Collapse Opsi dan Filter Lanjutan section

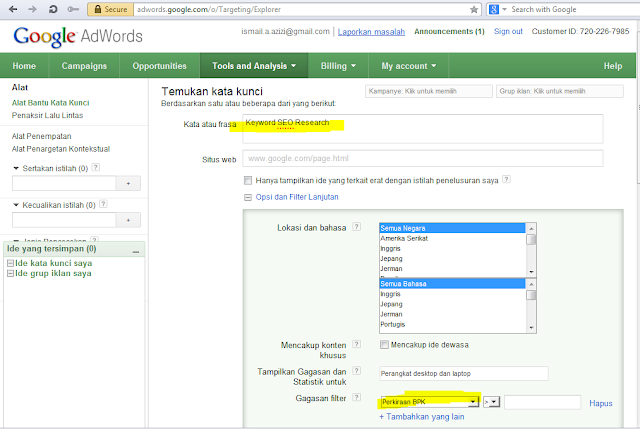point(248,197)
